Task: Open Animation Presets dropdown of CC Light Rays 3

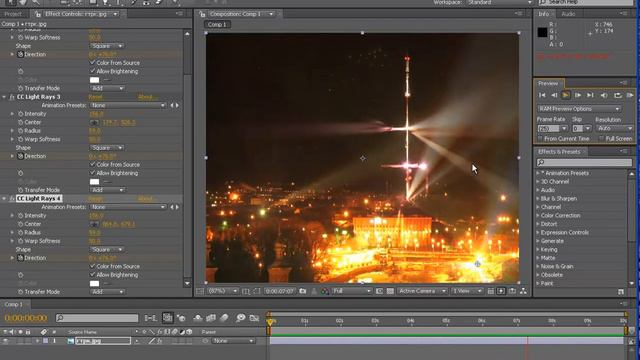Action: 128,105
